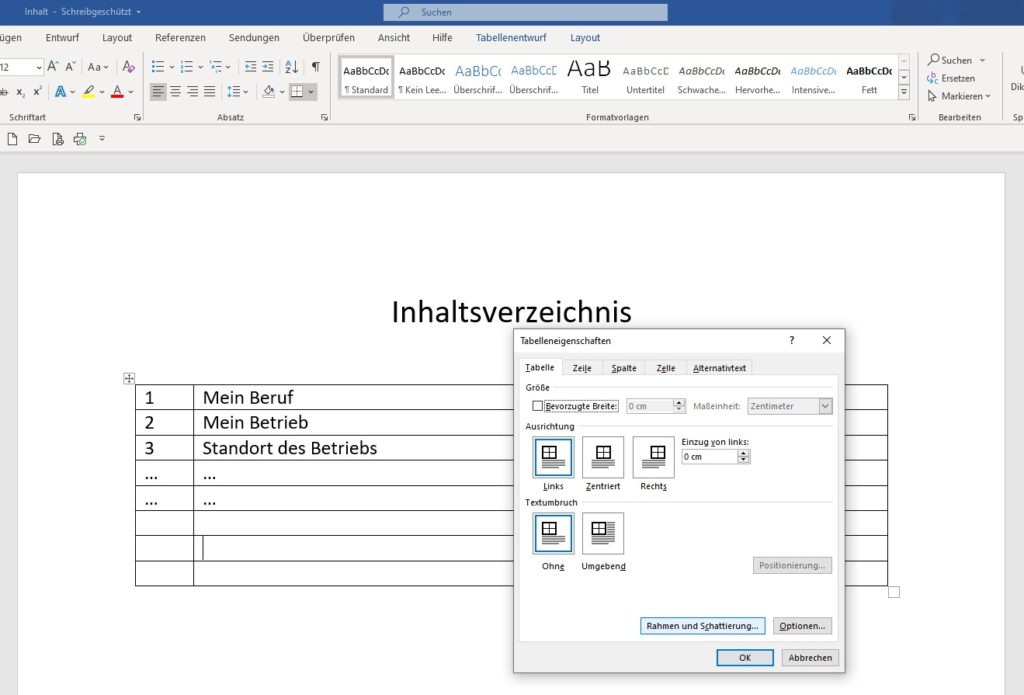Open the borders dropdown arrow
Viewport: 1024px width, 695px height.
pos(311,92)
